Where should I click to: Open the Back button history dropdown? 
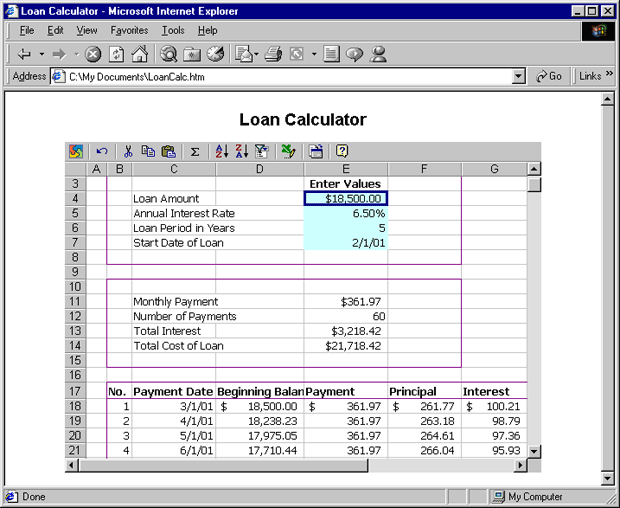click(42, 54)
